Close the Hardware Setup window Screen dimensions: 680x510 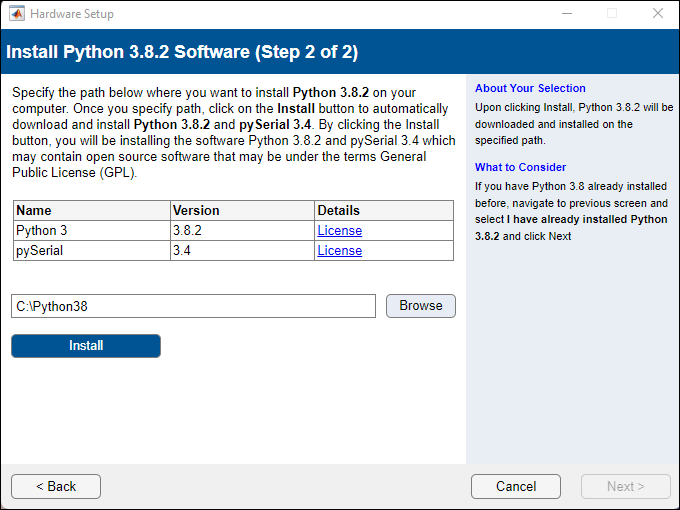[657, 14]
